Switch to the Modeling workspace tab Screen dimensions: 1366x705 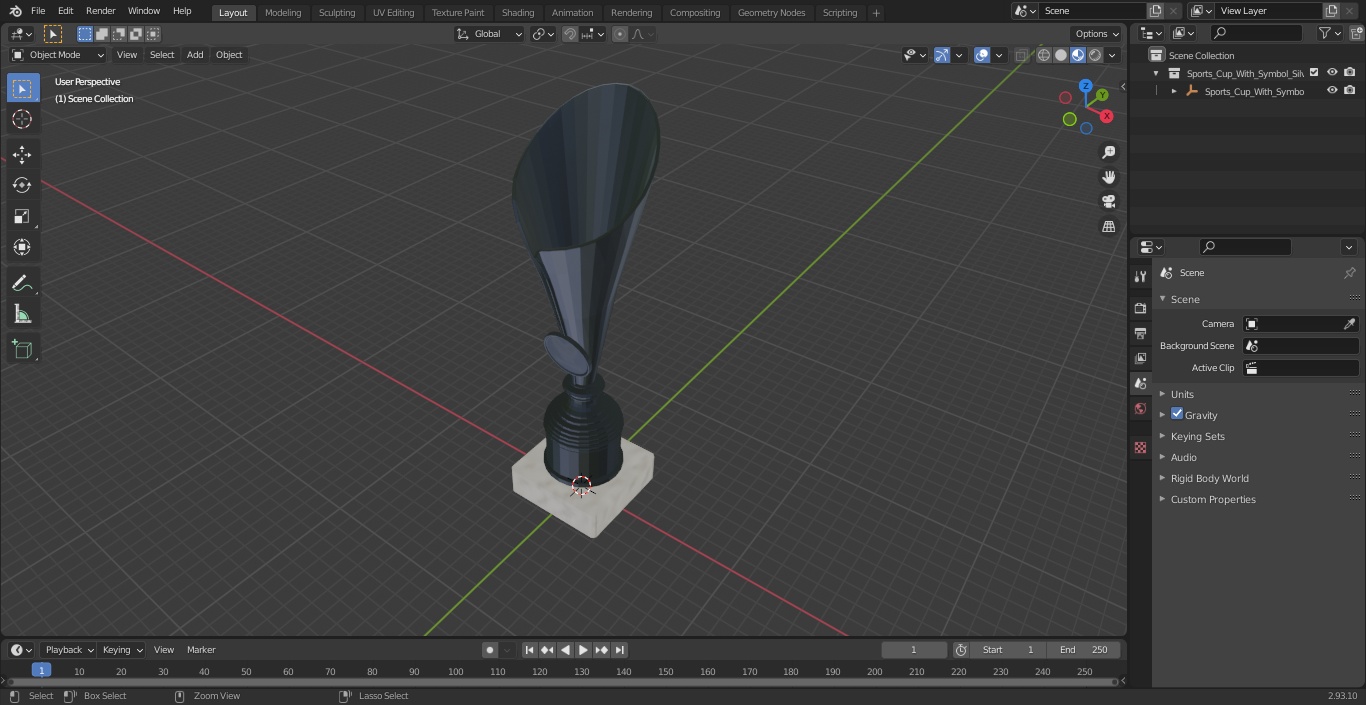(283, 12)
